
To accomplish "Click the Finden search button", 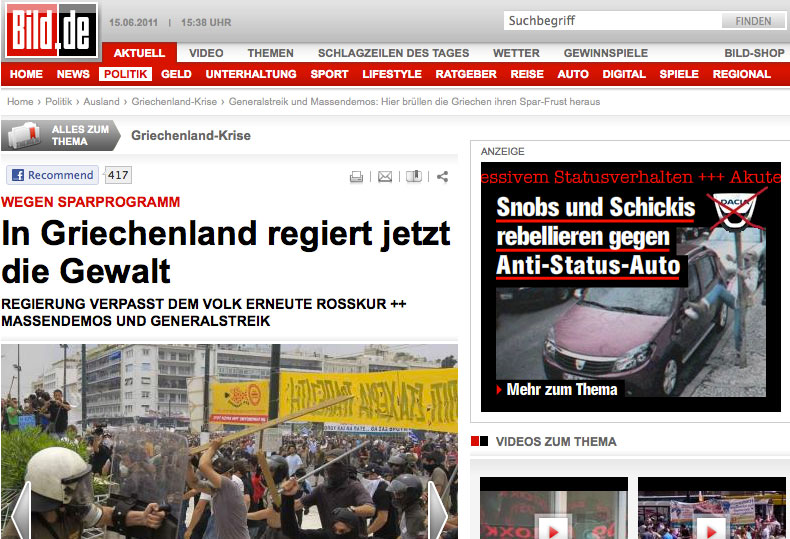I will click(x=753, y=21).
